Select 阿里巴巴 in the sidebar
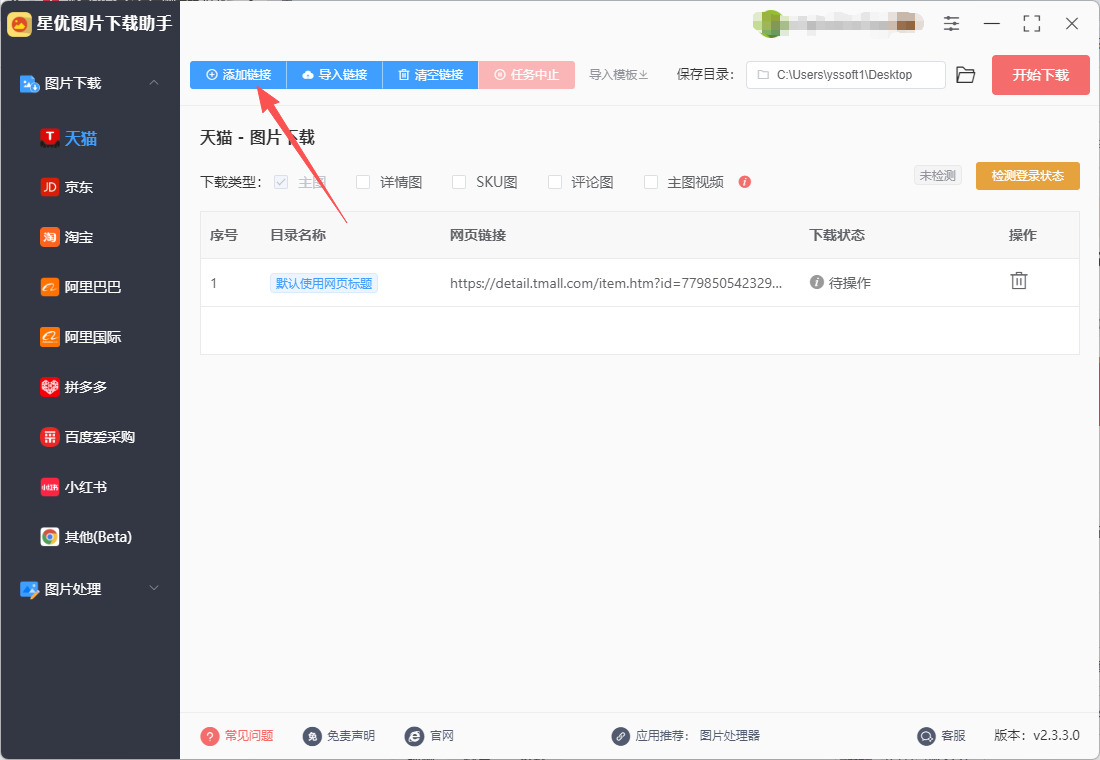The width and height of the screenshot is (1100, 760). point(81,287)
